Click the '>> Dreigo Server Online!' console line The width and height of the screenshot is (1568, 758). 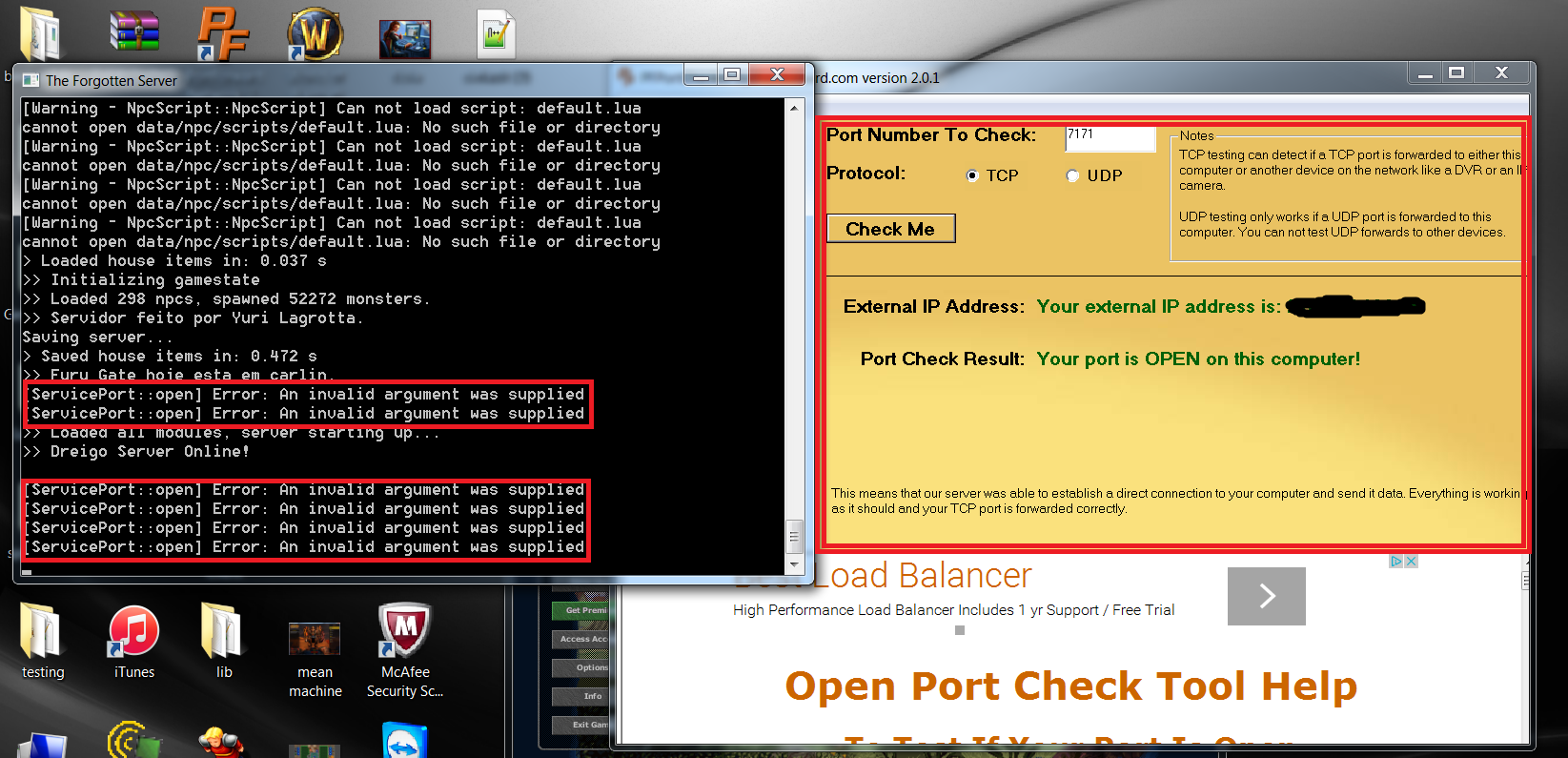point(136,452)
